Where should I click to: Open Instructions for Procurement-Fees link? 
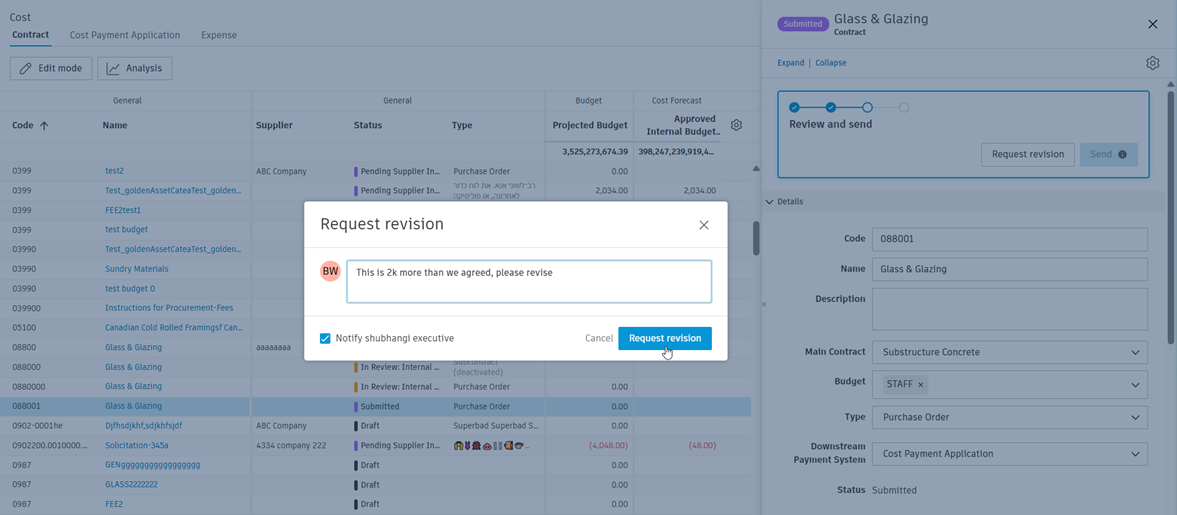pyautogui.click(x=169, y=308)
